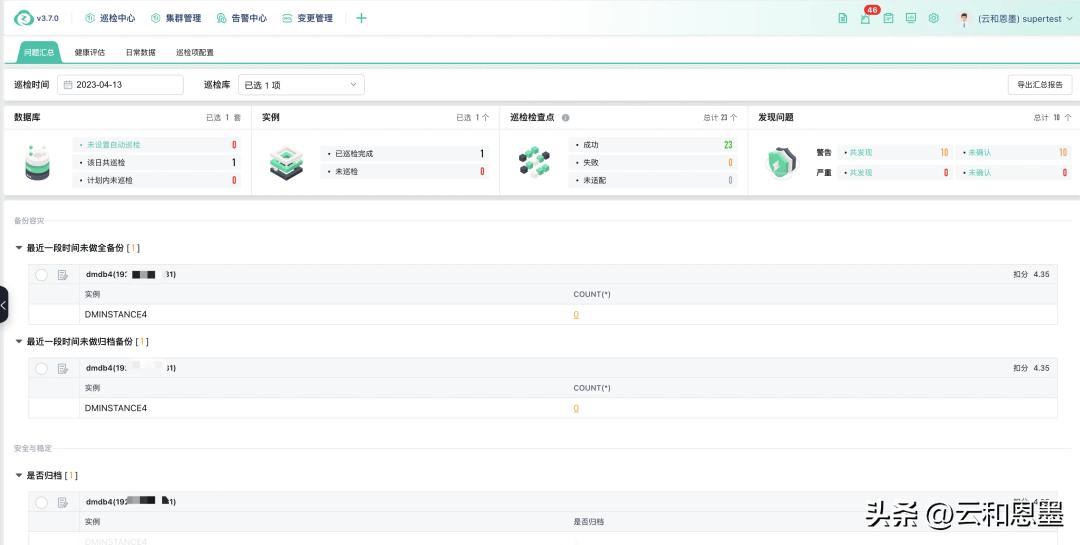The height and width of the screenshot is (545, 1080).
Task: Click the 未设置自动巡检 link
Action: coord(114,145)
